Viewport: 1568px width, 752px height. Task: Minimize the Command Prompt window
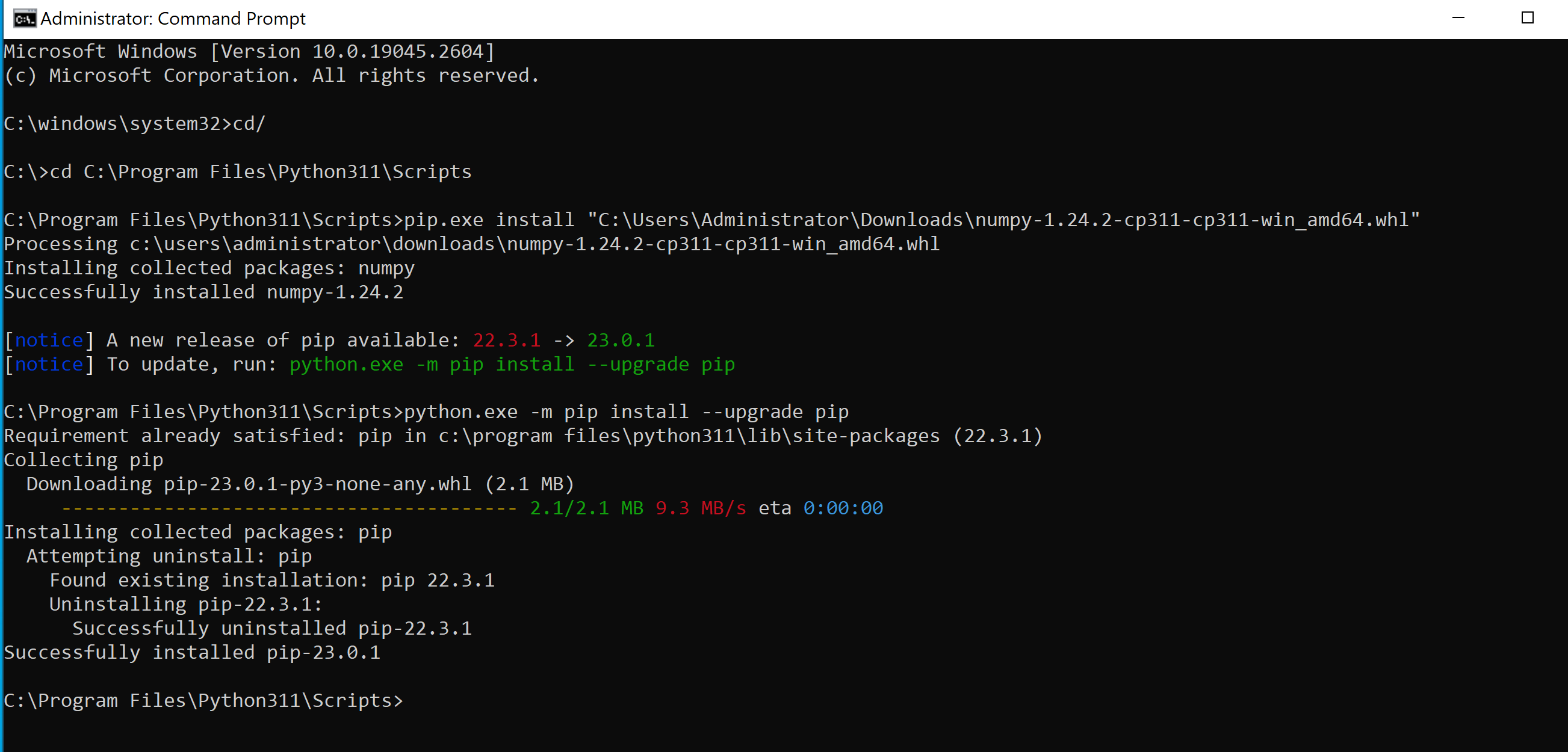click(x=1458, y=17)
